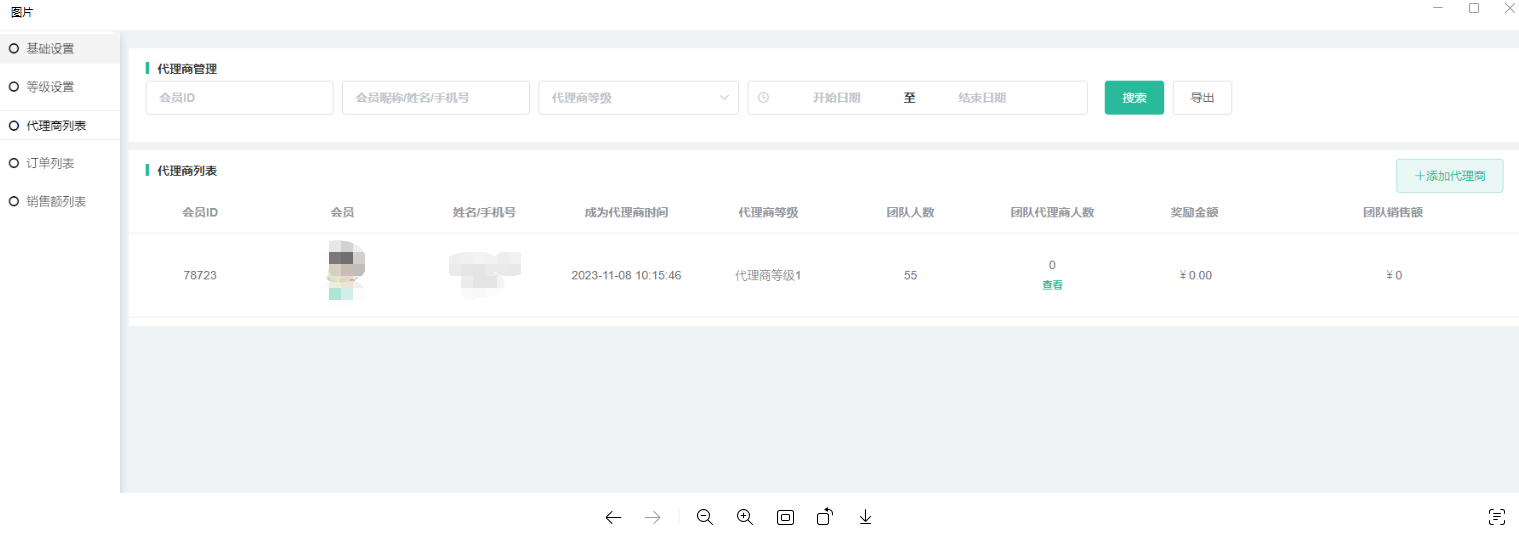Screen dimensions: 1519x535
Task: Open the 结束日期 date picker
Action: tap(981, 98)
